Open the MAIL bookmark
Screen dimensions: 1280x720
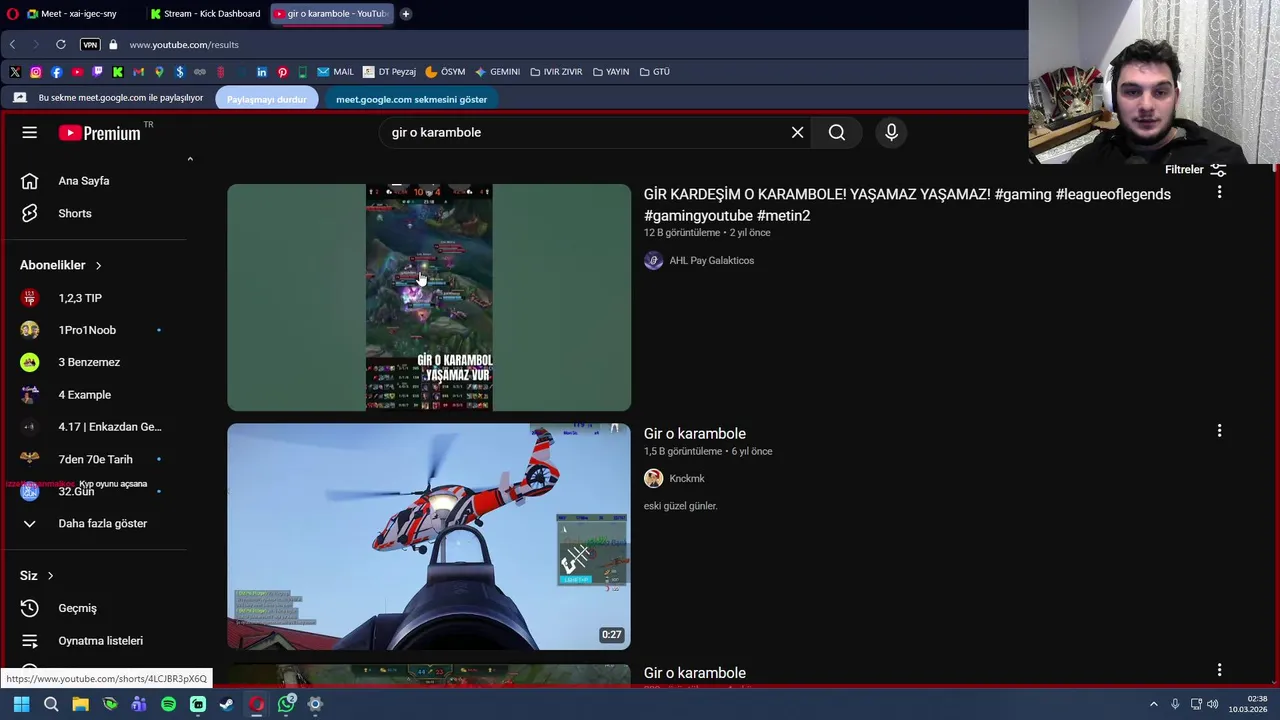click(x=335, y=72)
